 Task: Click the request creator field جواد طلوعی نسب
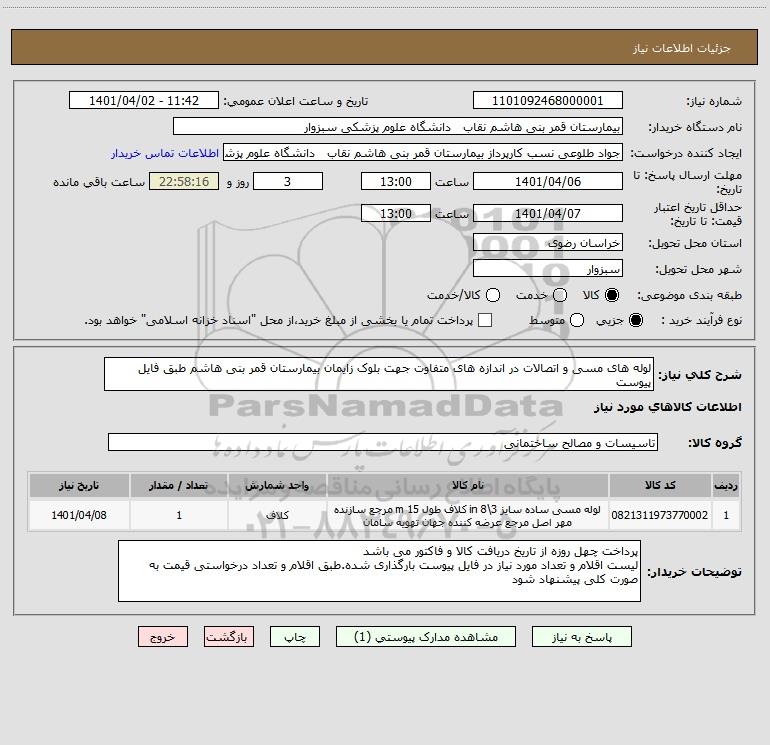pyautogui.click(x=423, y=153)
